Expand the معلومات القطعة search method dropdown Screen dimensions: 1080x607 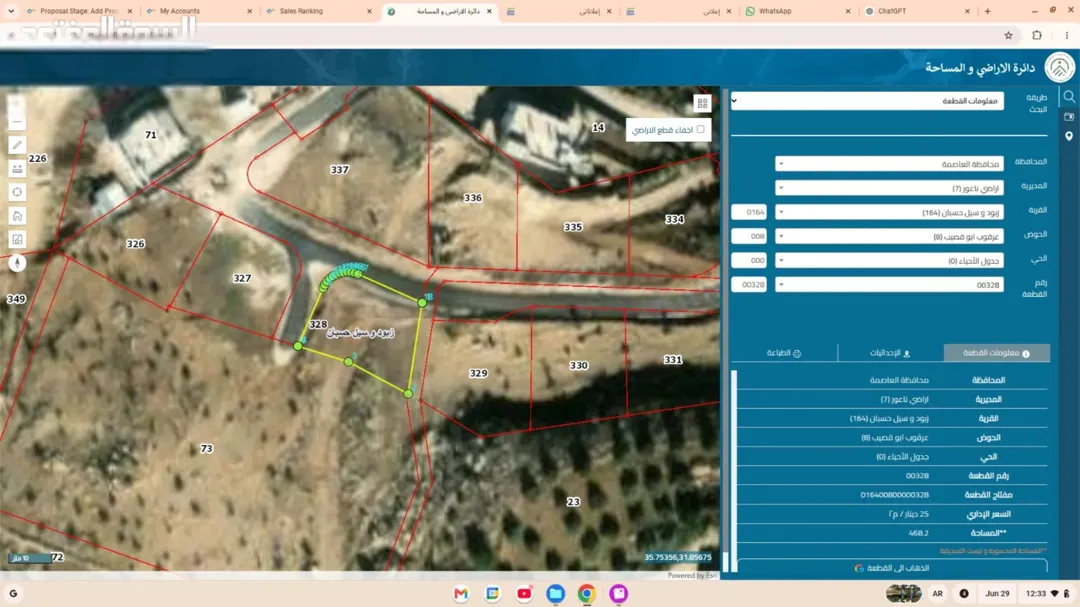pyautogui.click(x=867, y=101)
